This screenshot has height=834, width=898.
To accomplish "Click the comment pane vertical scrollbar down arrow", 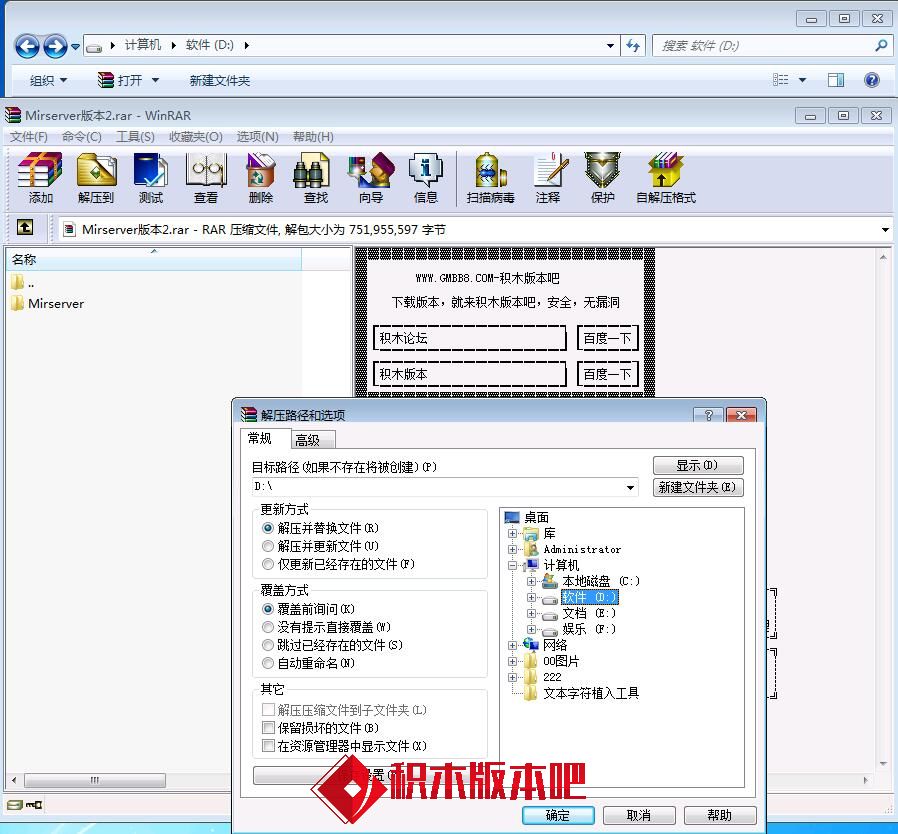I will coord(883,764).
